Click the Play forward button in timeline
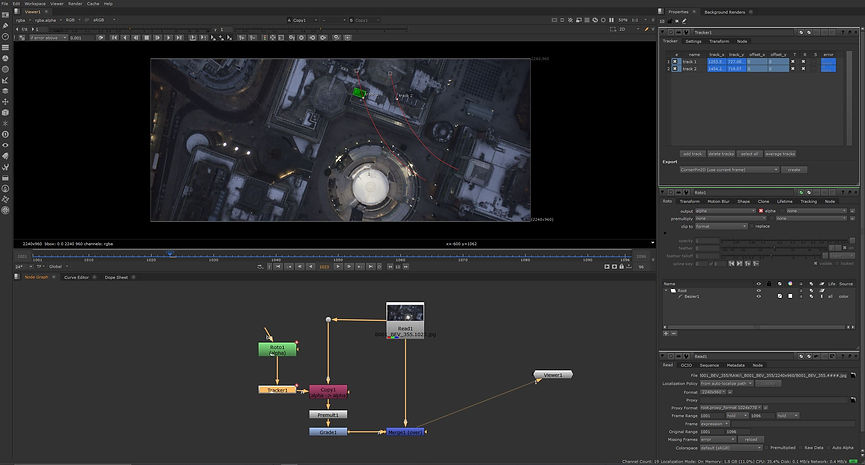 (x=338, y=266)
